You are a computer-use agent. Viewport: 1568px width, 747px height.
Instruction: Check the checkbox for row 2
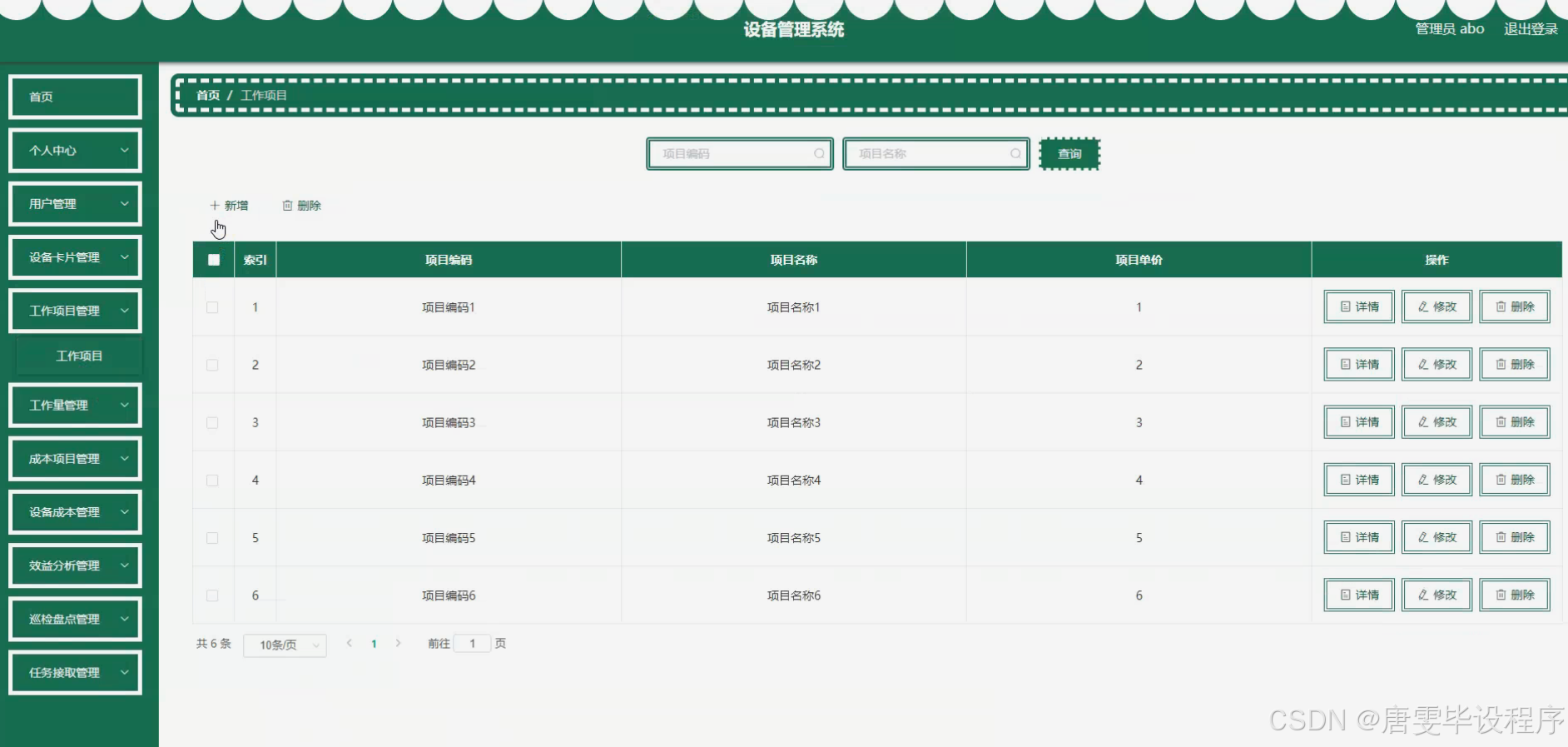click(x=212, y=365)
